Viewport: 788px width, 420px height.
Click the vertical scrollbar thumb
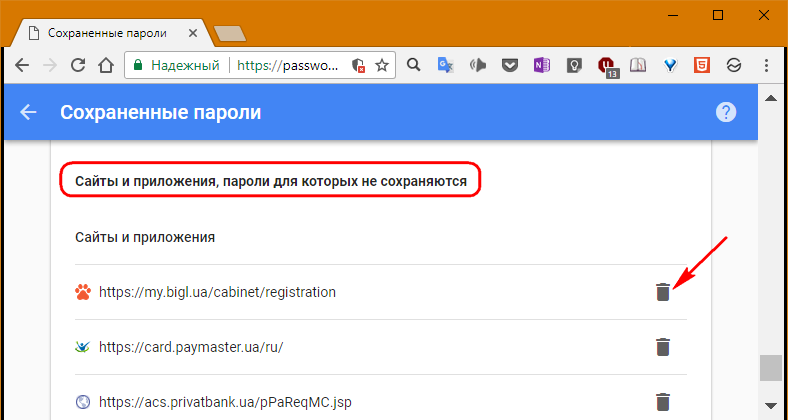[x=771, y=368]
